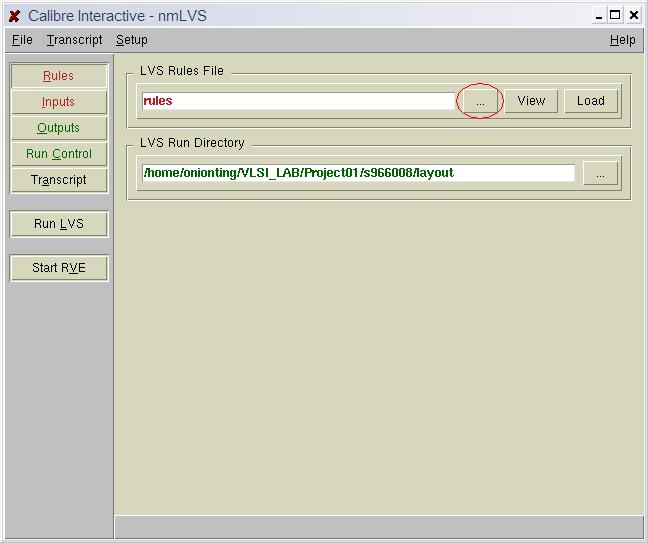The height and width of the screenshot is (543, 648).
Task: Switch to the Outputs panel
Action: (x=59, y=128)
